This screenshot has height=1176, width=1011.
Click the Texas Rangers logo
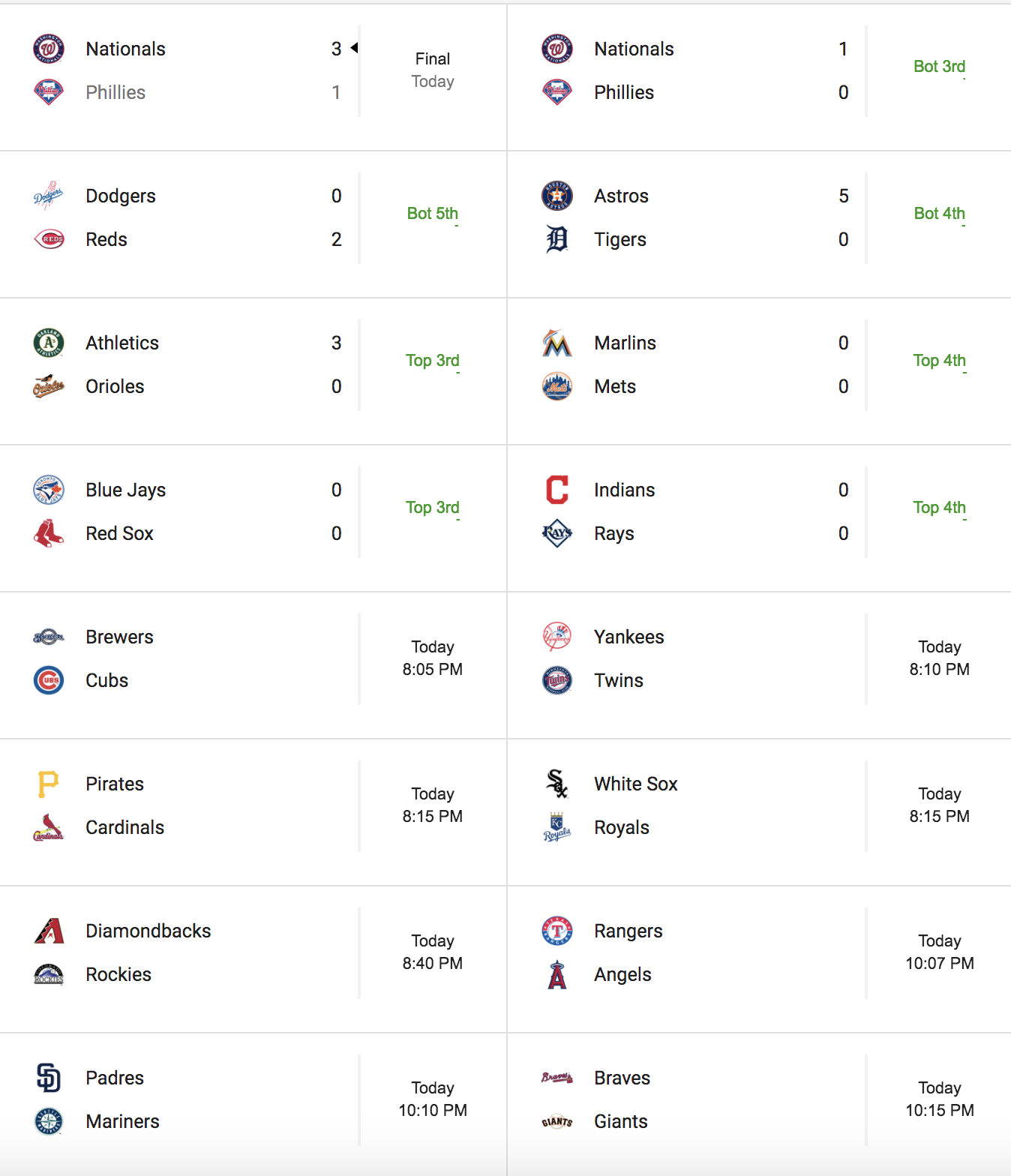coord(556,931)
